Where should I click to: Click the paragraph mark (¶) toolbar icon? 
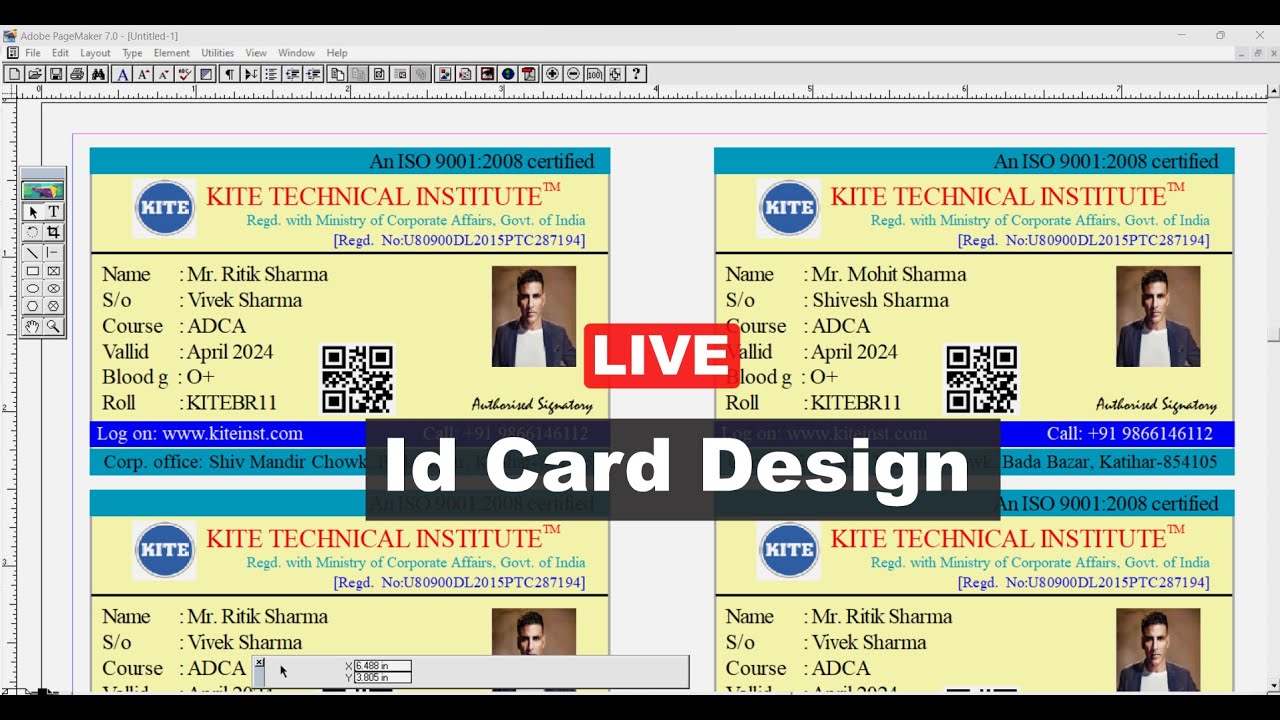230,74
